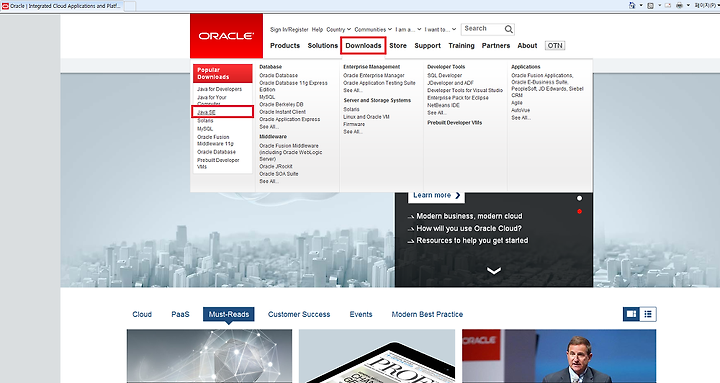Screen dimensions: 720x383
Task: Open the network polygon article thumbnail
Action: tap(209, 356)
